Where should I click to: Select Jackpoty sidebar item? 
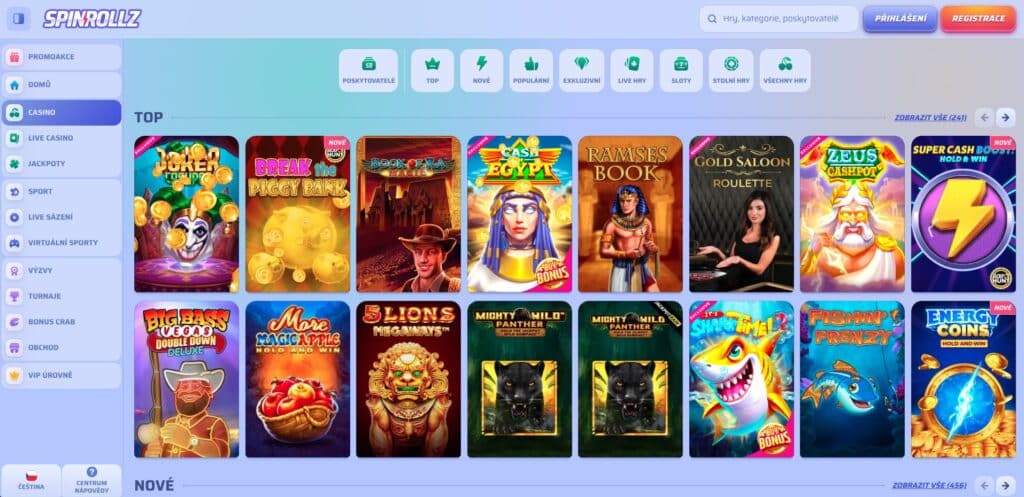(x=61, y=164)
